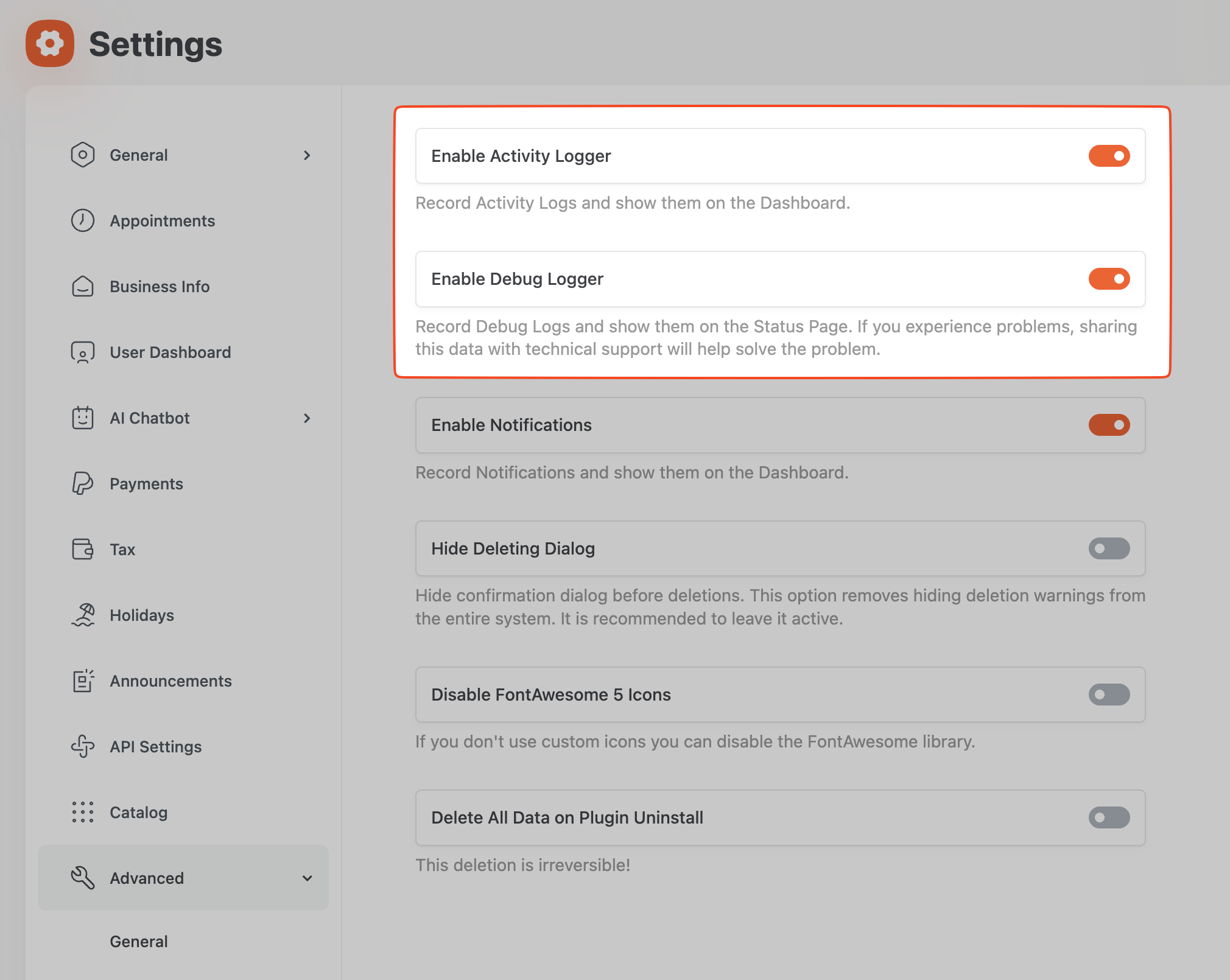Switch off the Enable Notifications toggle

pos(1109,425)
